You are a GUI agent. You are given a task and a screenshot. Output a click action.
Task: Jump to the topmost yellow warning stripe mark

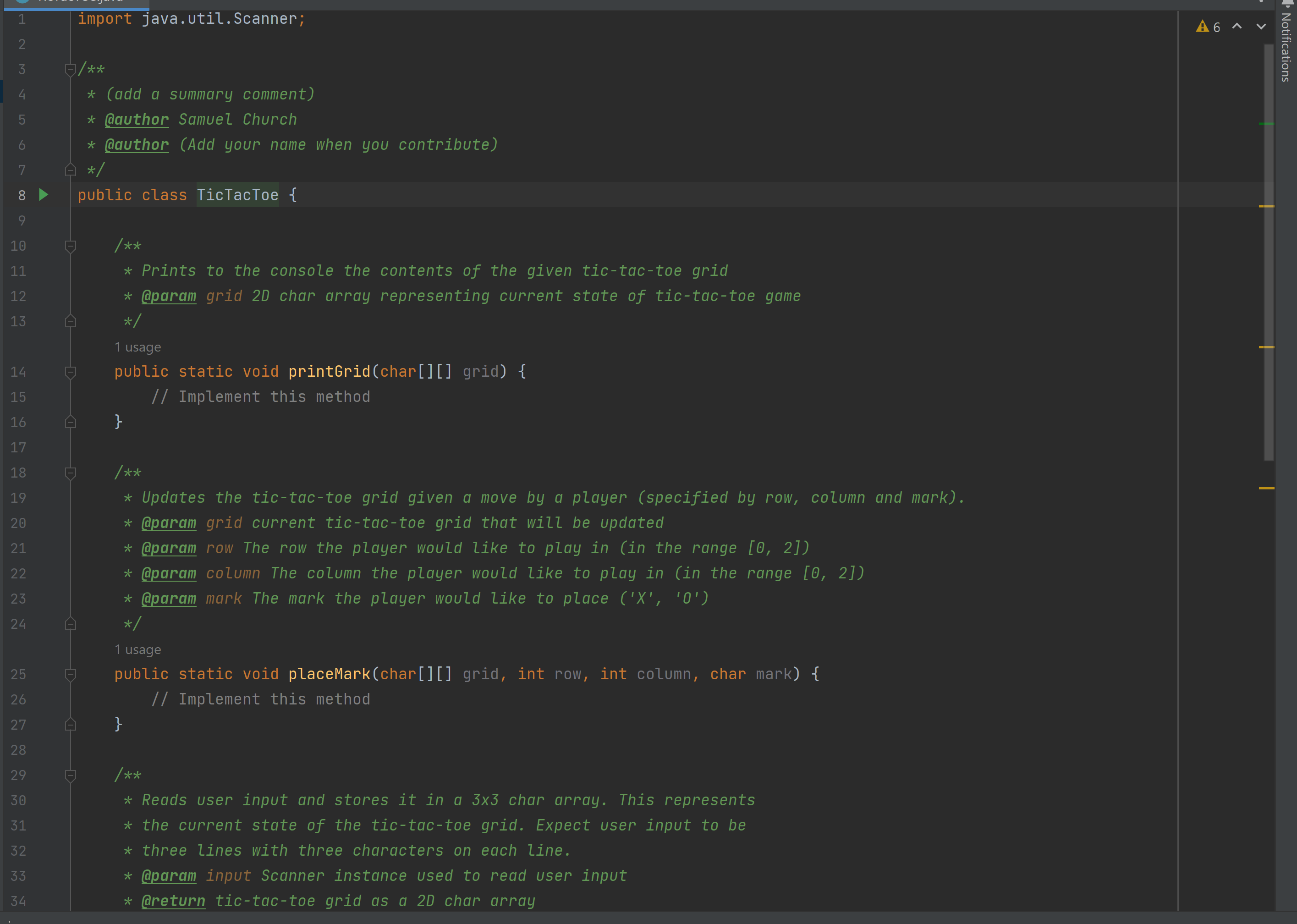tap(1266, 206)
